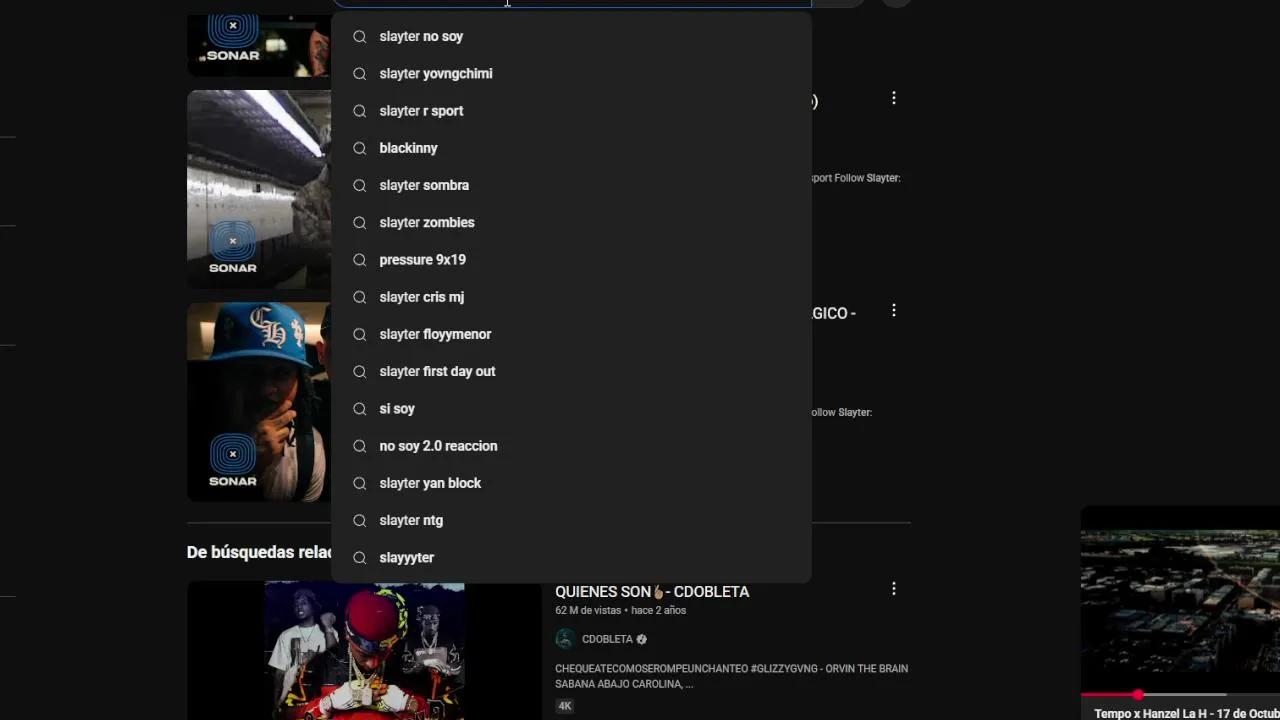Click search icon beside 'slayter floyymenor'
This screenshot has height=720, width=1280.
(x=360, y=334)
